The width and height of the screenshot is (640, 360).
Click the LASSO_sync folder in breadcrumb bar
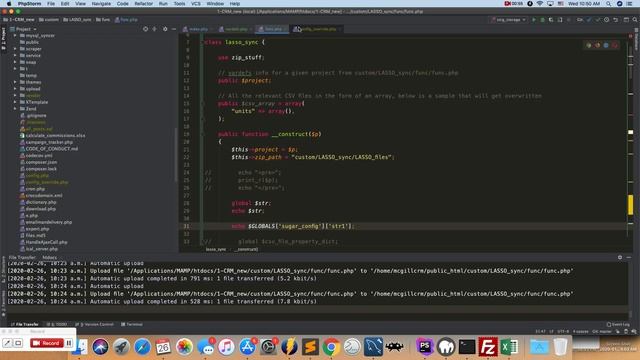pos(77,20)
